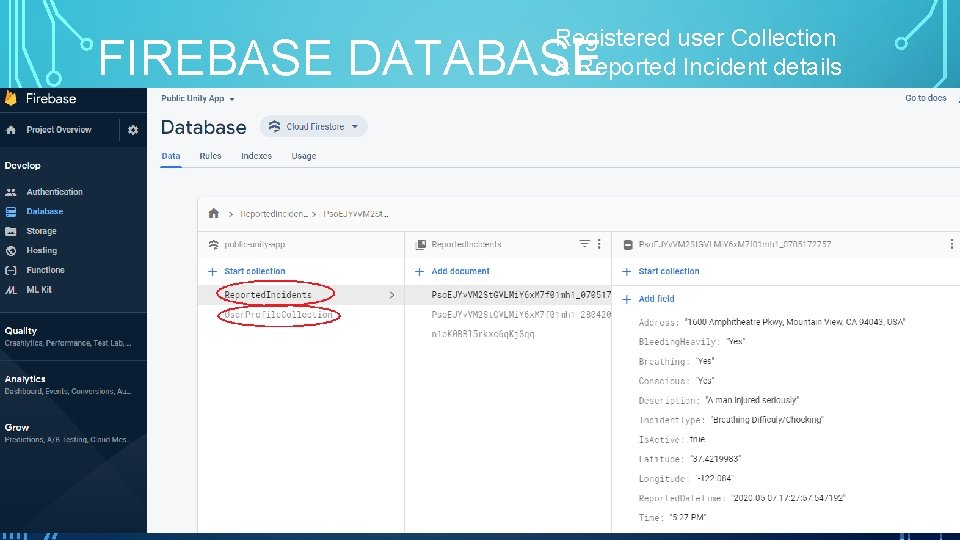Click Add document button
Screen dimensions: 960x540
coord(460,271)
